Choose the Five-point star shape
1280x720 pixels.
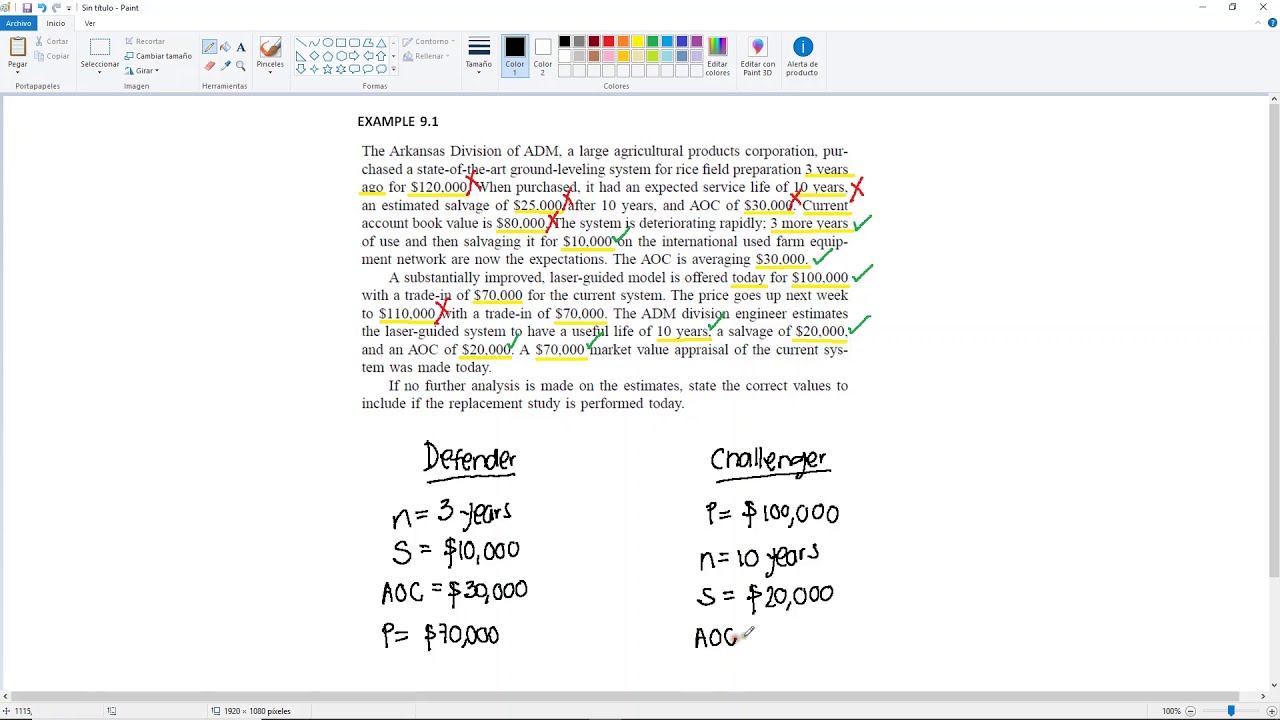click(328, 69)
